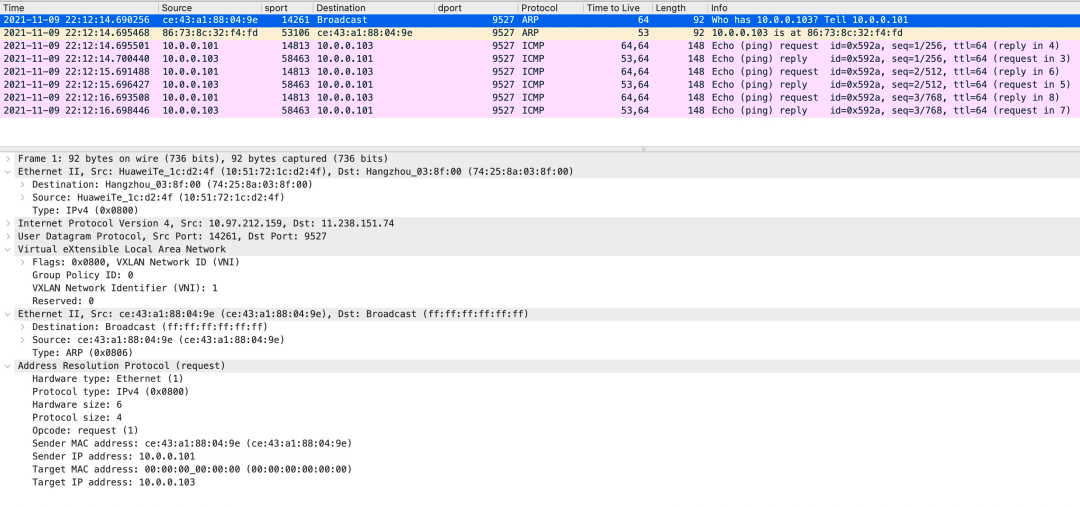Select the Echo request seq=2/512 packet
Image resolution: width=1080 pixels, height=507 pixels.
[x=540, y=72]
